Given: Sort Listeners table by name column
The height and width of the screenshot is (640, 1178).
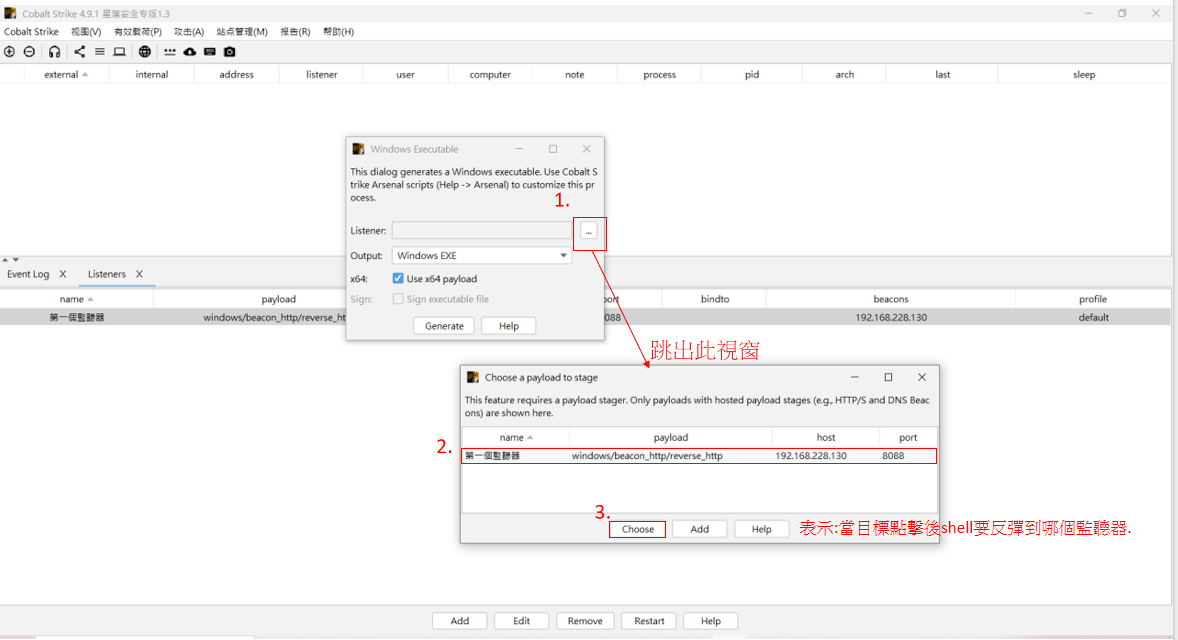Looking at the screenshot, I should [76, 299].
